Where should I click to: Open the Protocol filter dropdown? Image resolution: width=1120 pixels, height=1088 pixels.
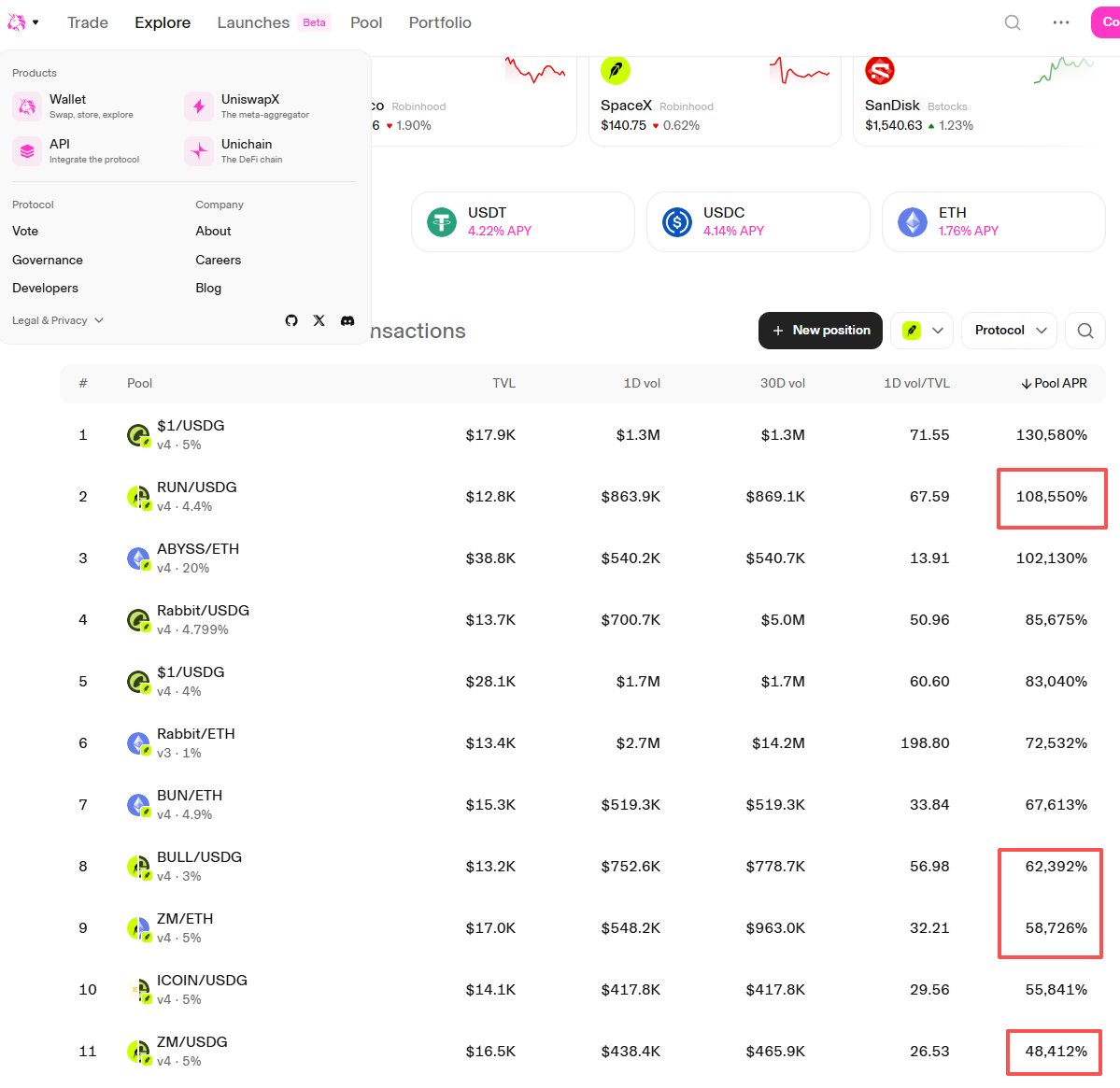(x=1009, y=331)
